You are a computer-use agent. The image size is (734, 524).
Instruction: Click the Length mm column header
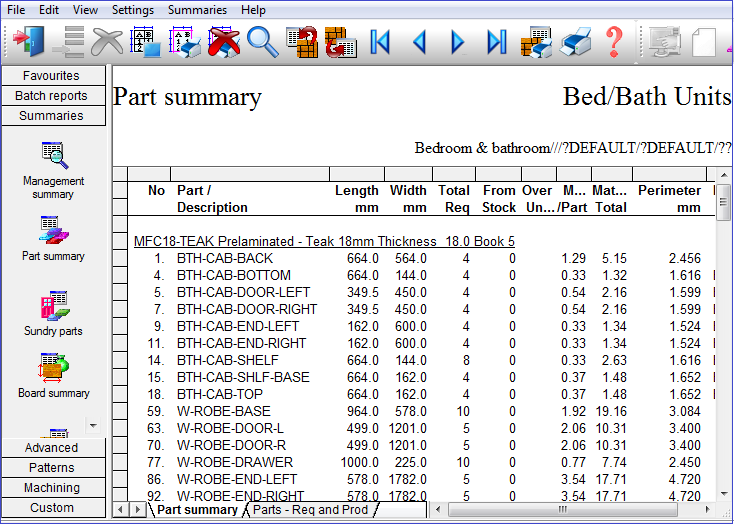point(357,199)
